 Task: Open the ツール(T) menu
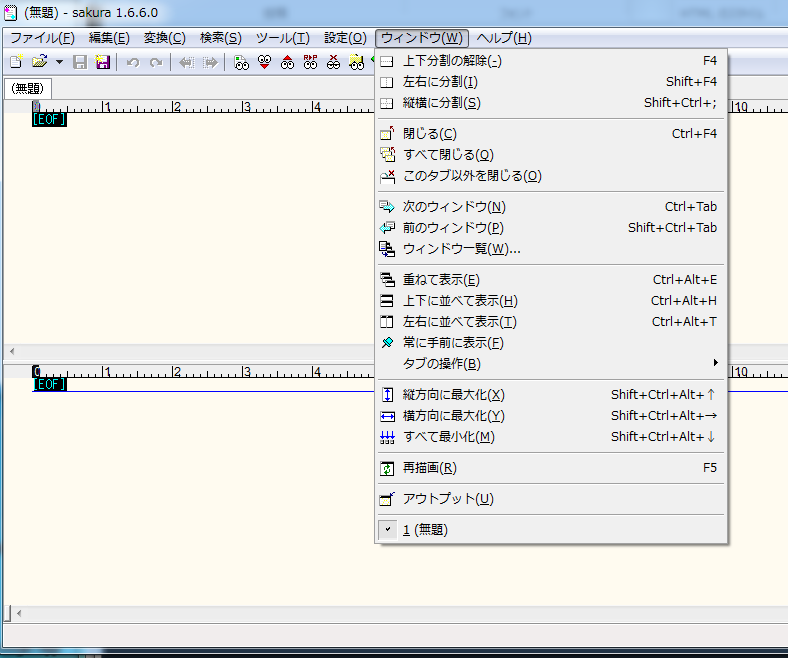(282, 38)
